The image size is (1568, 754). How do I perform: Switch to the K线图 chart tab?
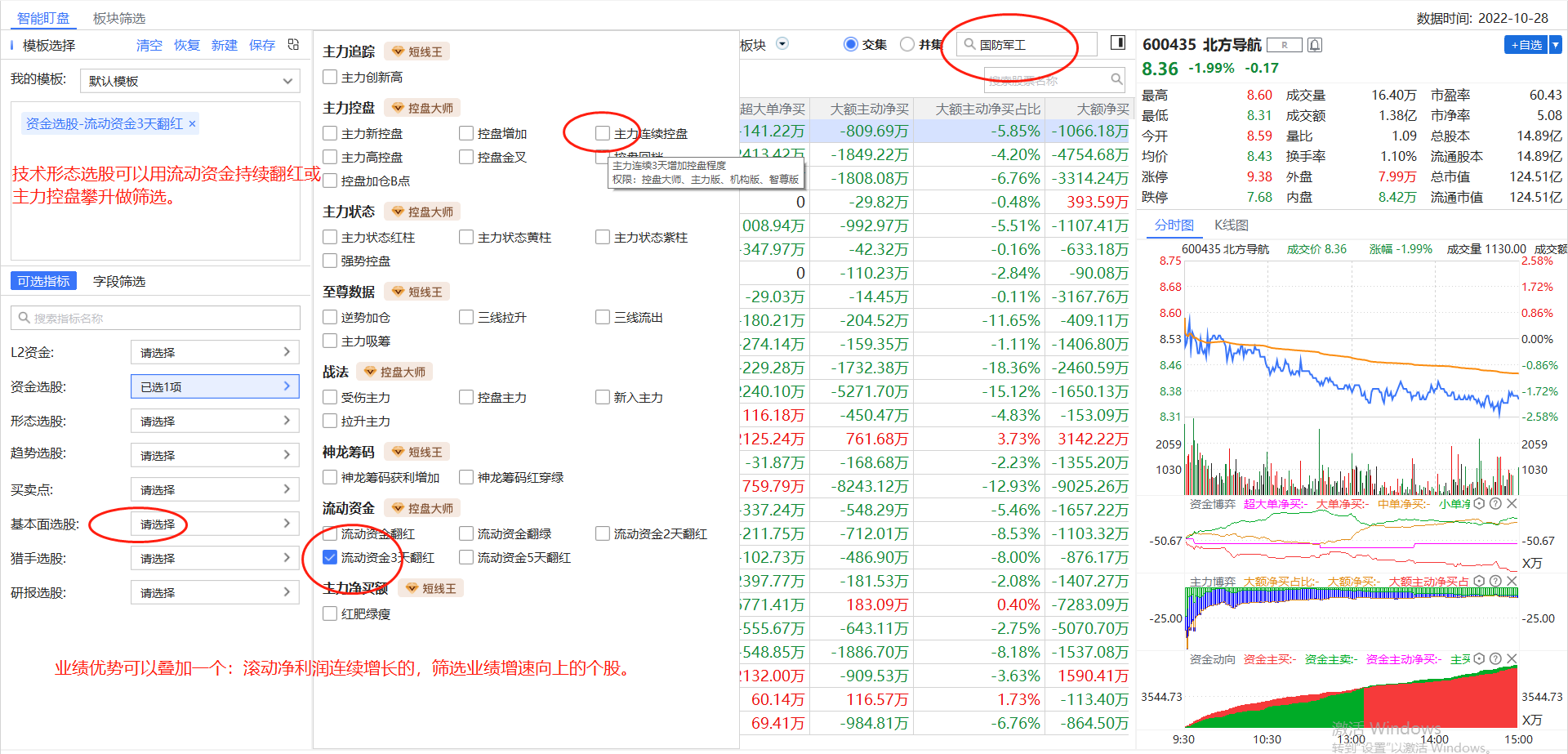click(1232, 225)
